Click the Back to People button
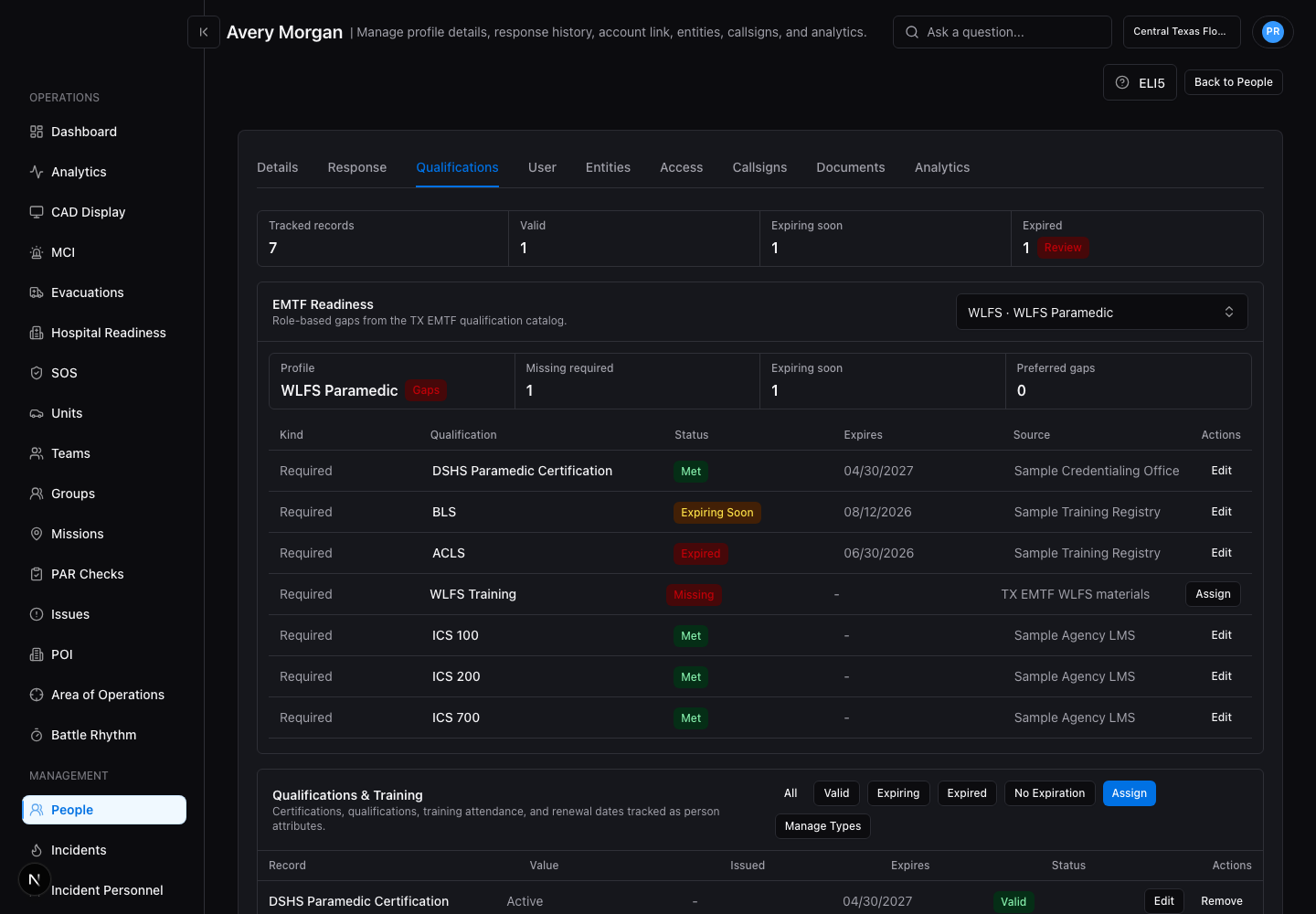 click(1234, 82)
